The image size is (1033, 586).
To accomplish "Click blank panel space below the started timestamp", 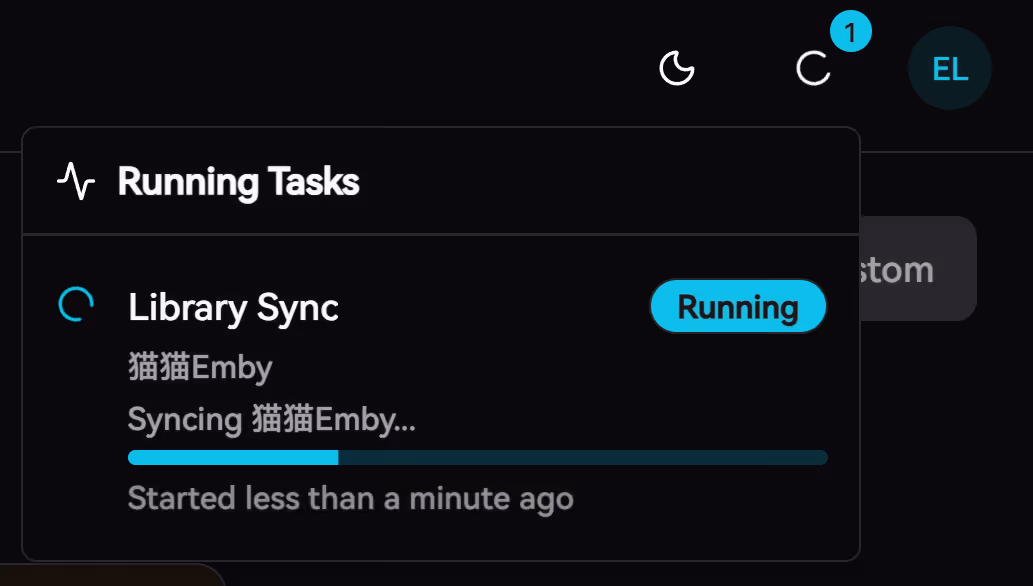I will coord(440,537).
